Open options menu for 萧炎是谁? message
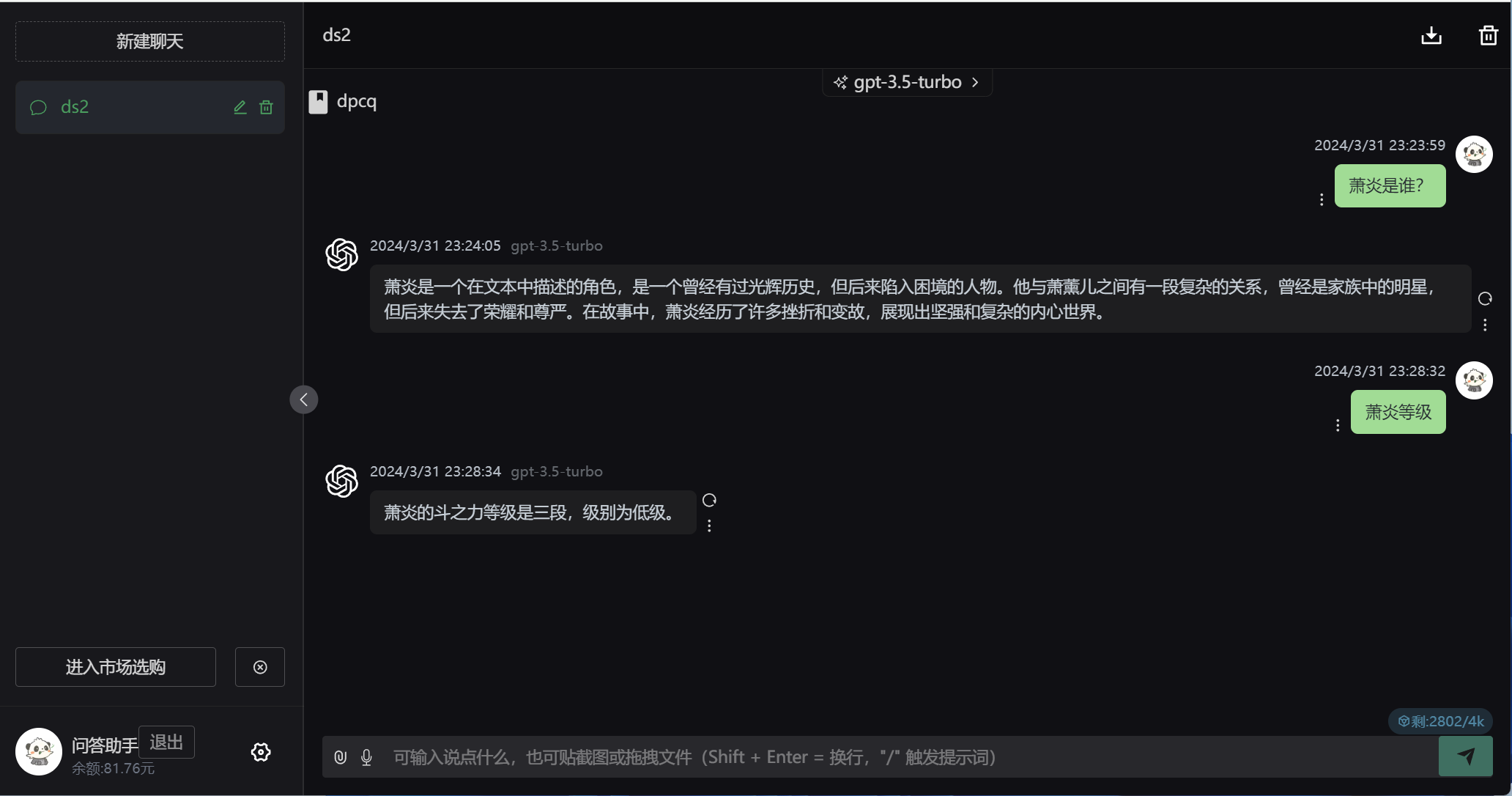 [x=1322, y=199]
